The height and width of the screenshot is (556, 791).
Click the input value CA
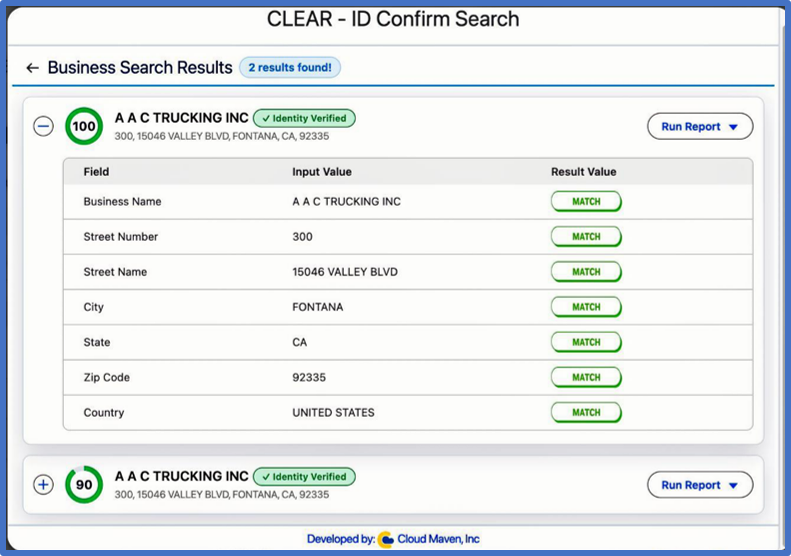click(x=300, y=342)
